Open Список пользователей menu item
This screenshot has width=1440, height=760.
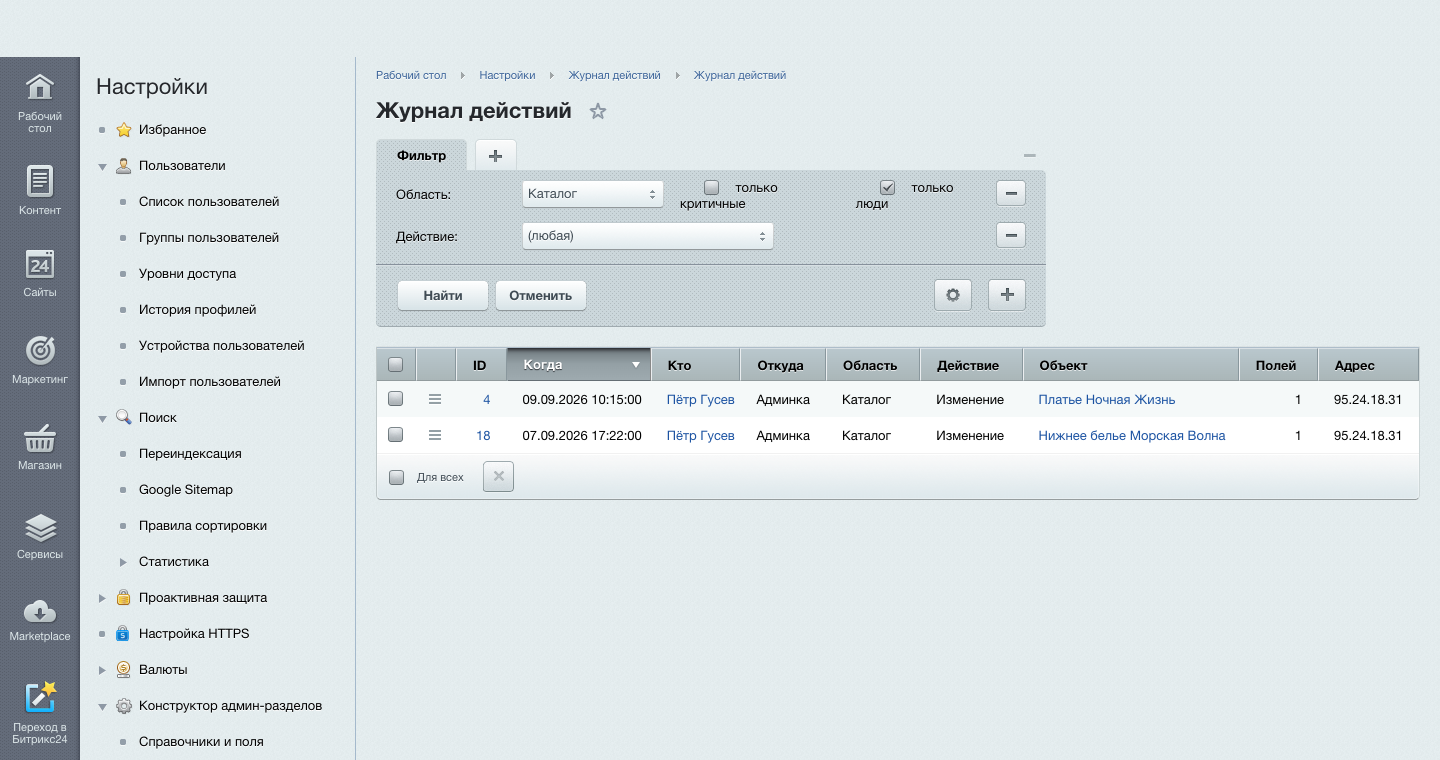point(209,202)
